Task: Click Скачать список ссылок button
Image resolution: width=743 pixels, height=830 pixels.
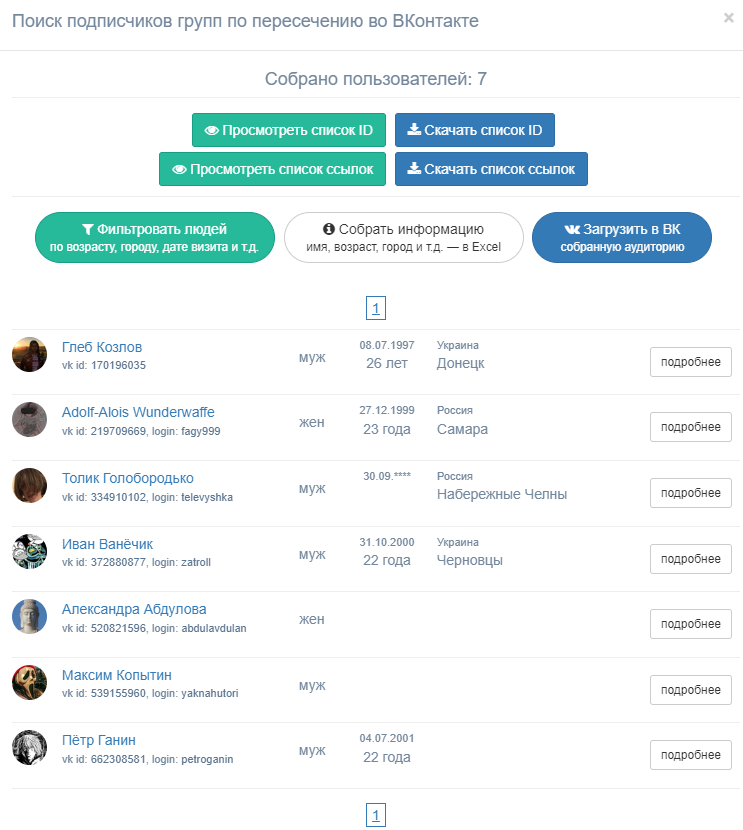Action: 491,169
